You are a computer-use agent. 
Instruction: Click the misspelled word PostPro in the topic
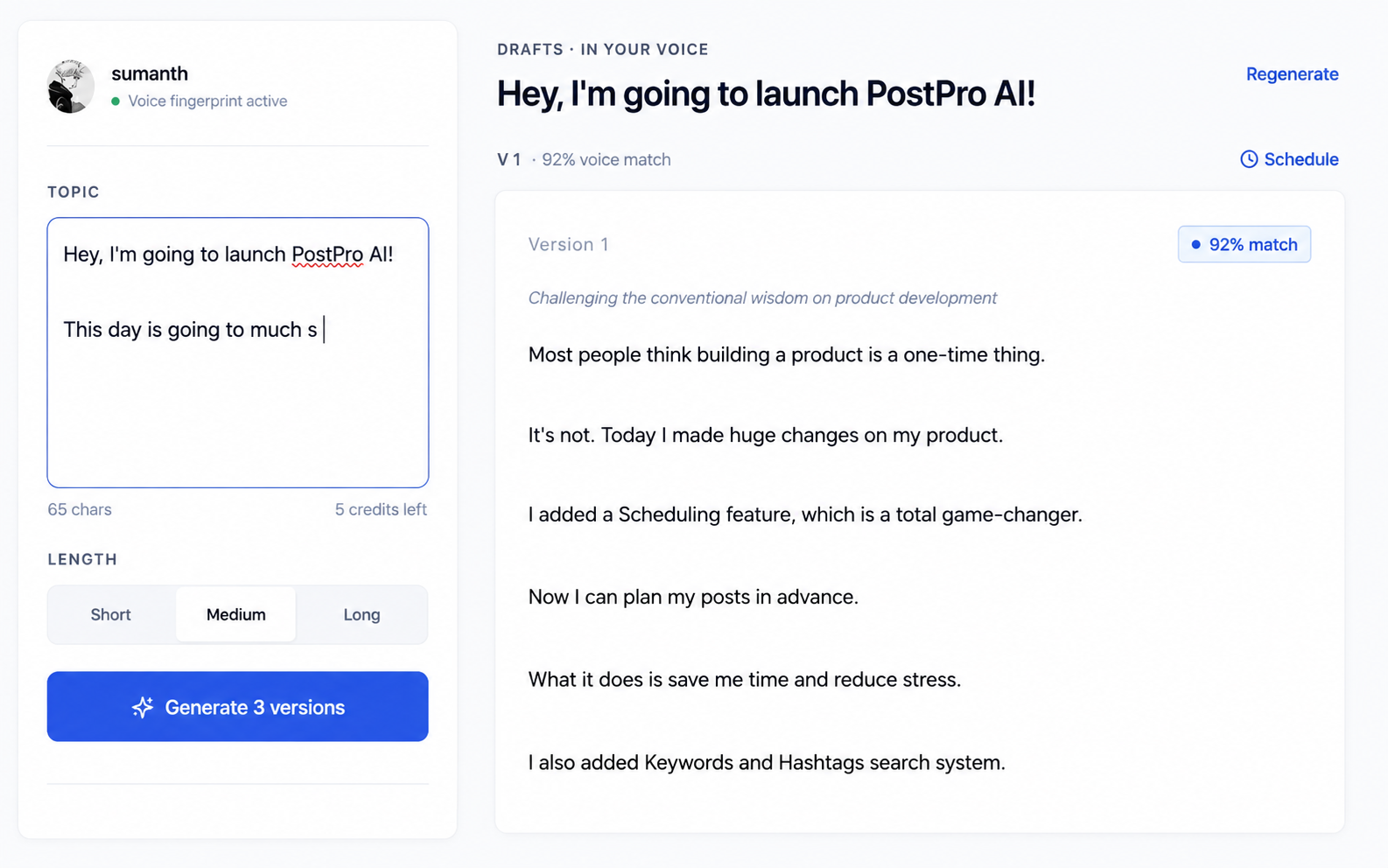pyautogui.click(x=327, y=255)
